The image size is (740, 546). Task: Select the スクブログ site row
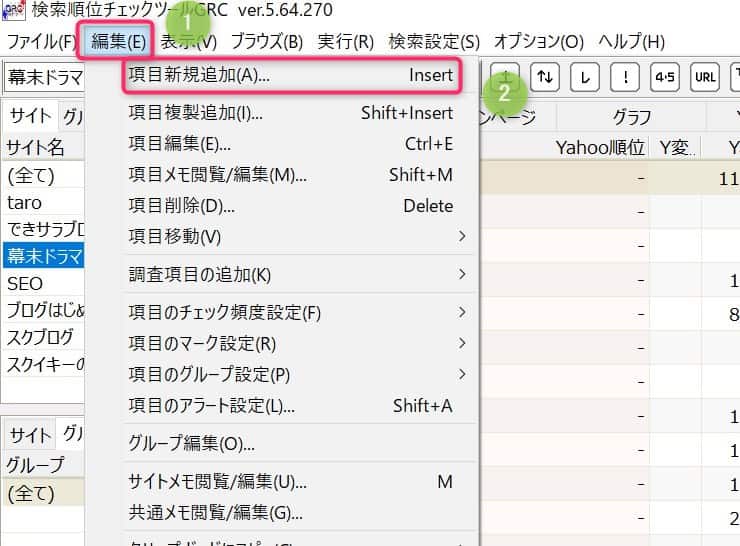coord(43,337)
